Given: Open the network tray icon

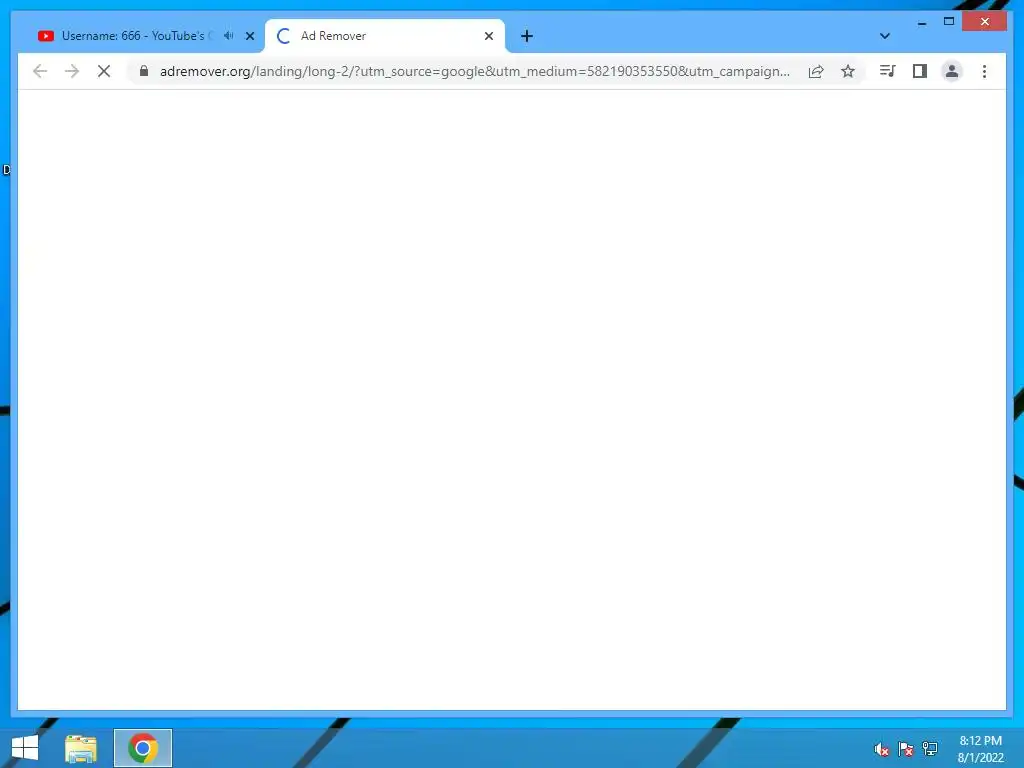Looking at the screenshot, I should pos(930,748).
